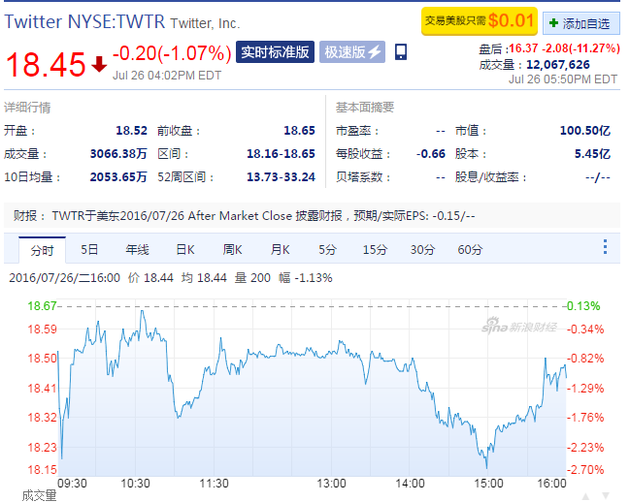Click the 详细行情 section heading
Viewport: 630px width, 502px height.
point(27,107)
